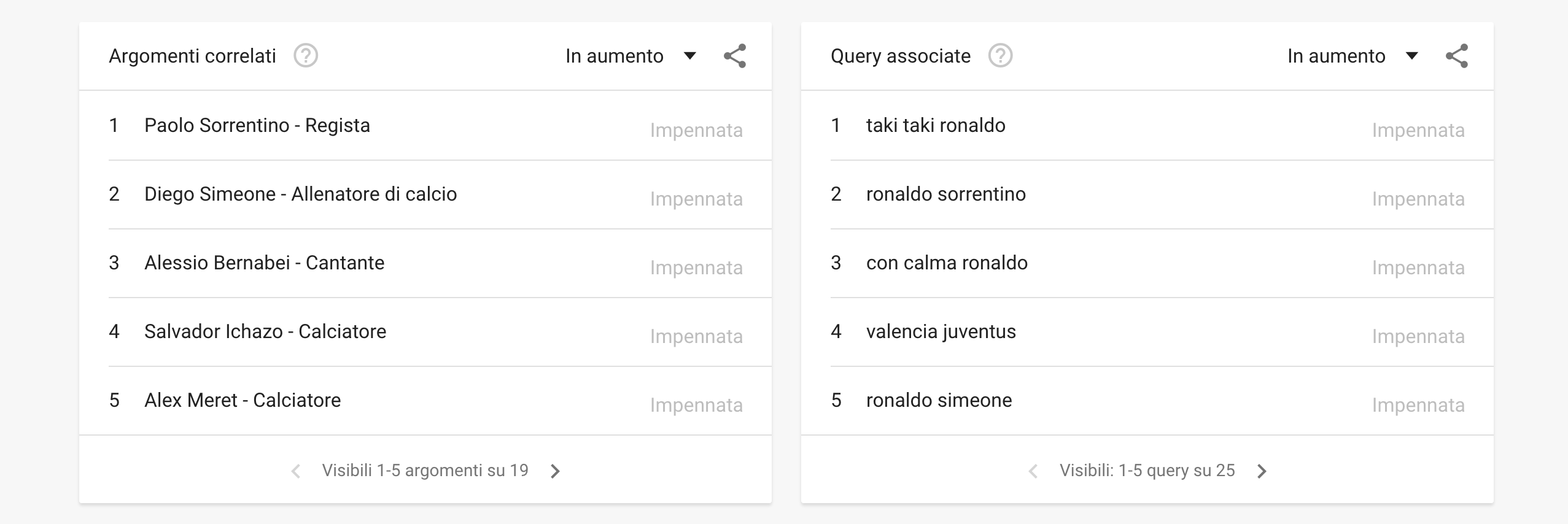
Task: Go to previous page of query
Action: [x=1033, y=471]
